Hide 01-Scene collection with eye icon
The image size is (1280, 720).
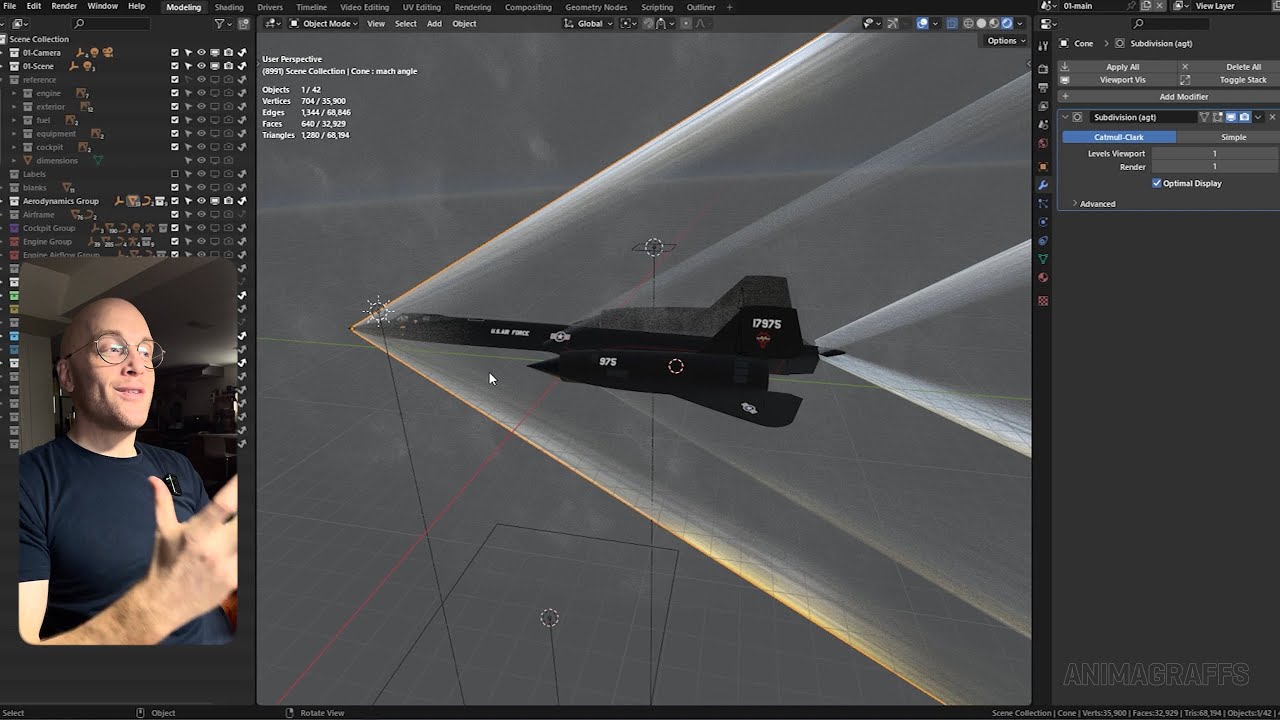pos(201,66)
